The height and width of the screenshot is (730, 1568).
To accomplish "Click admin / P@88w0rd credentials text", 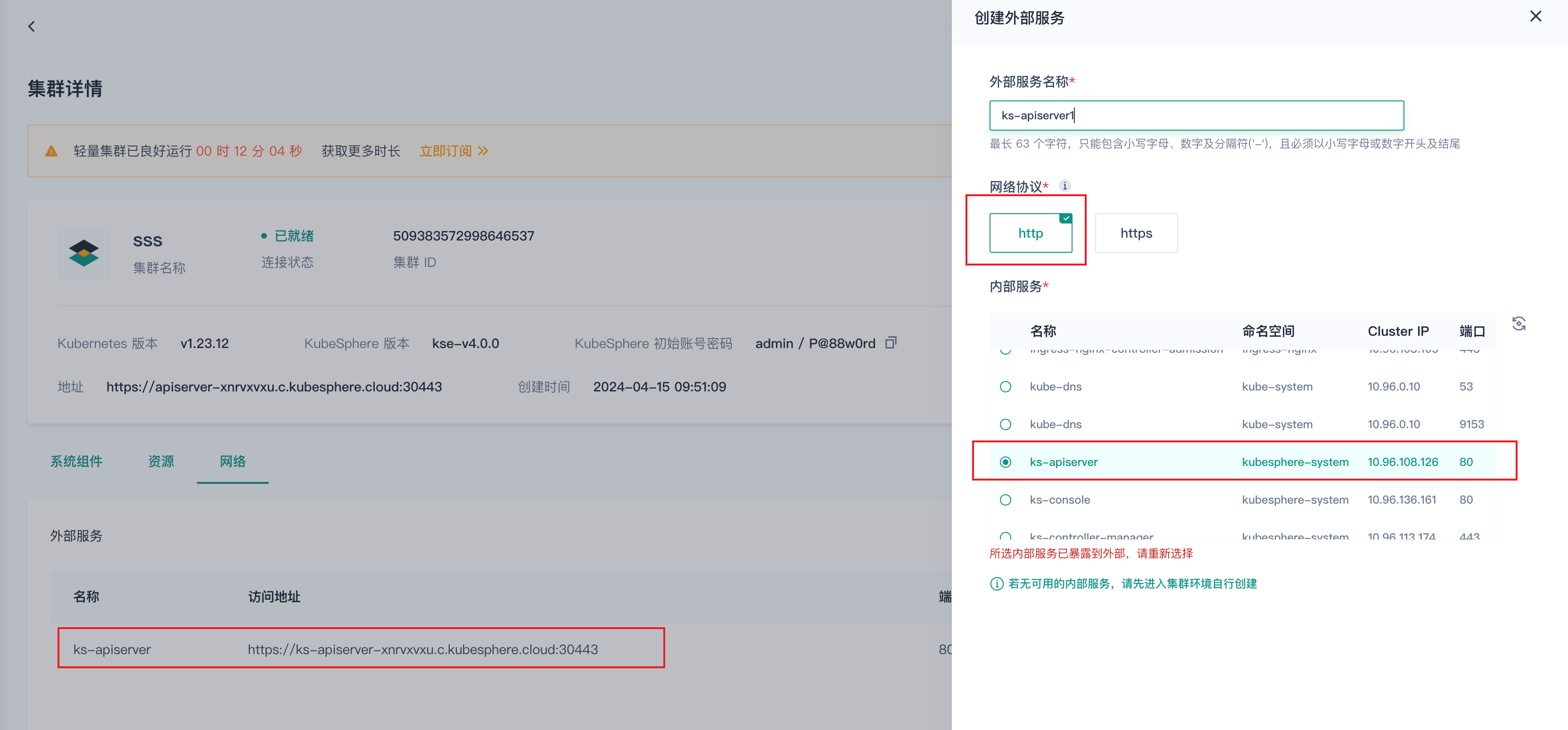I will pos(815,343).
